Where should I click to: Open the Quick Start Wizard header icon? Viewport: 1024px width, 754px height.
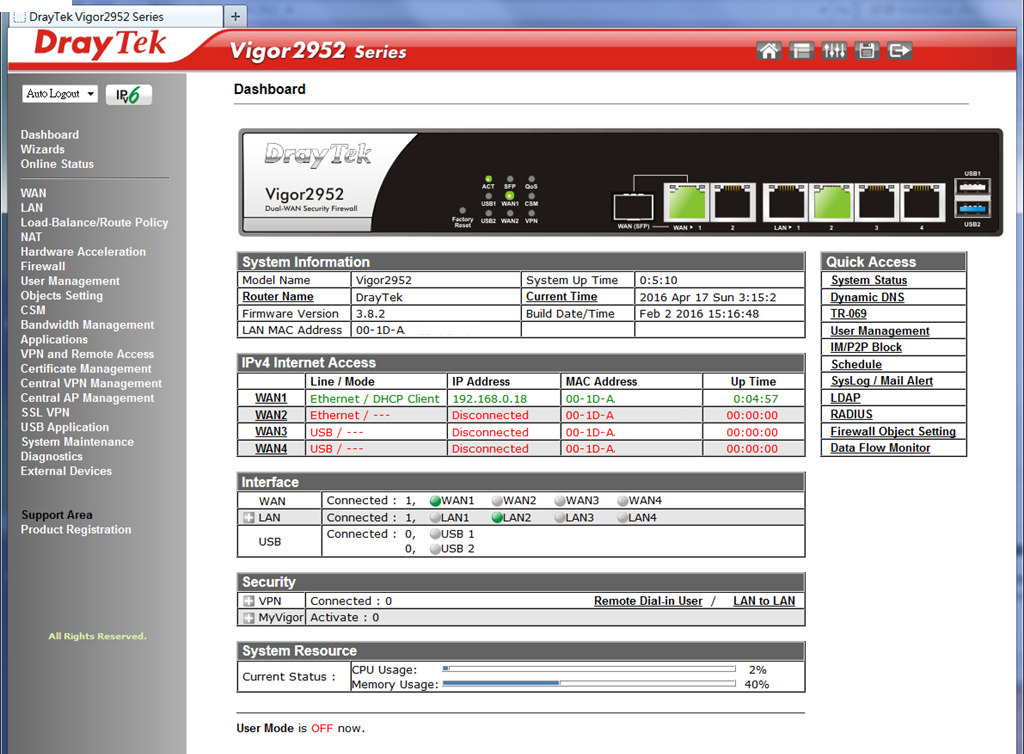pyautogui.click(x=801, y=50)
